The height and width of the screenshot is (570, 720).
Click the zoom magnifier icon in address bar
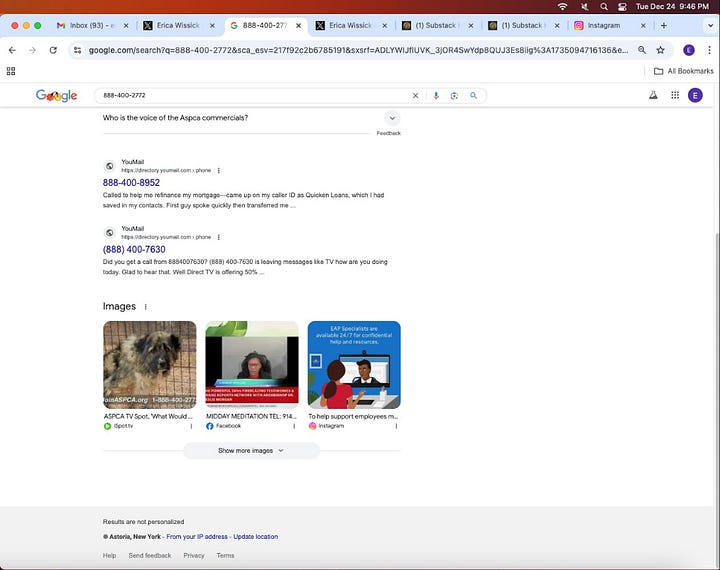[x=641, y=50]
